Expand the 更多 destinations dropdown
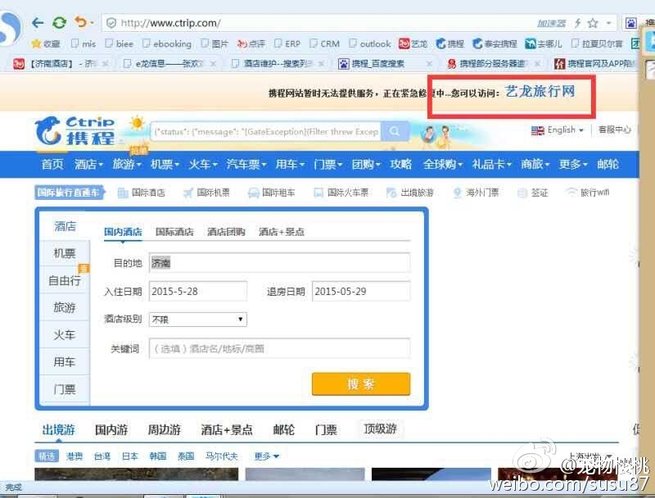 point(265,456)
